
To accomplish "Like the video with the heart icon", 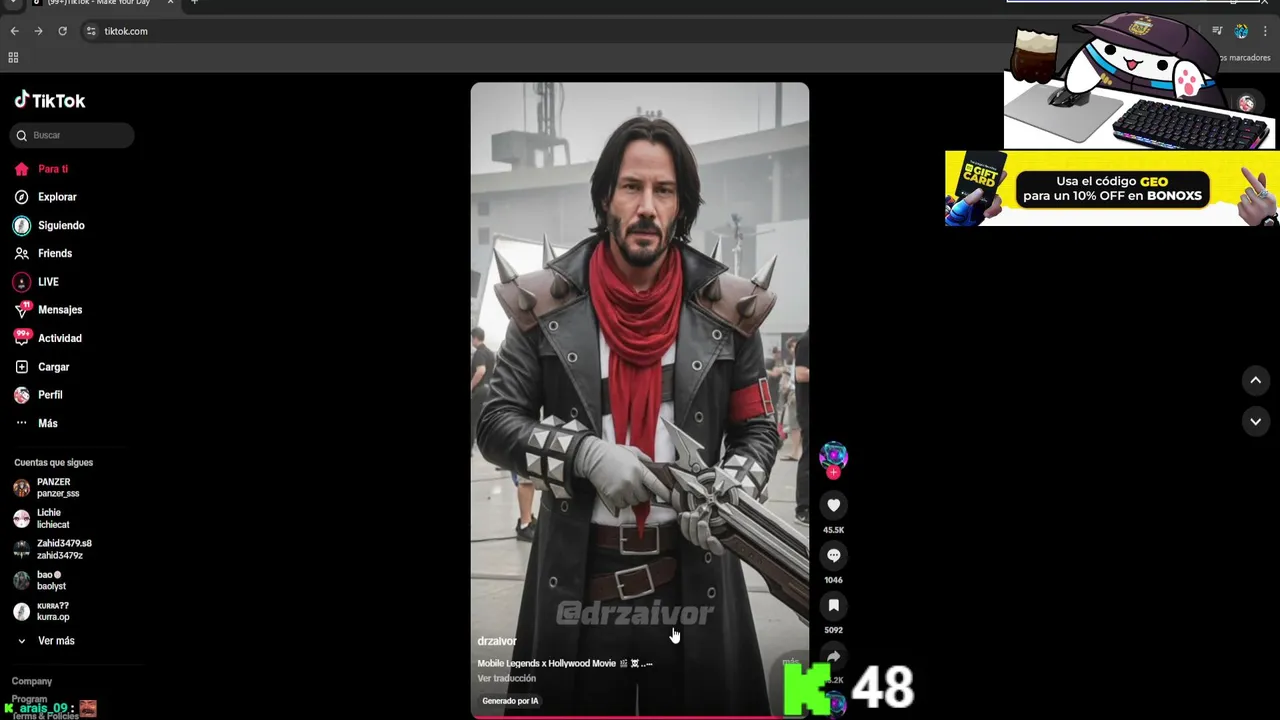I will click(833, 505).
